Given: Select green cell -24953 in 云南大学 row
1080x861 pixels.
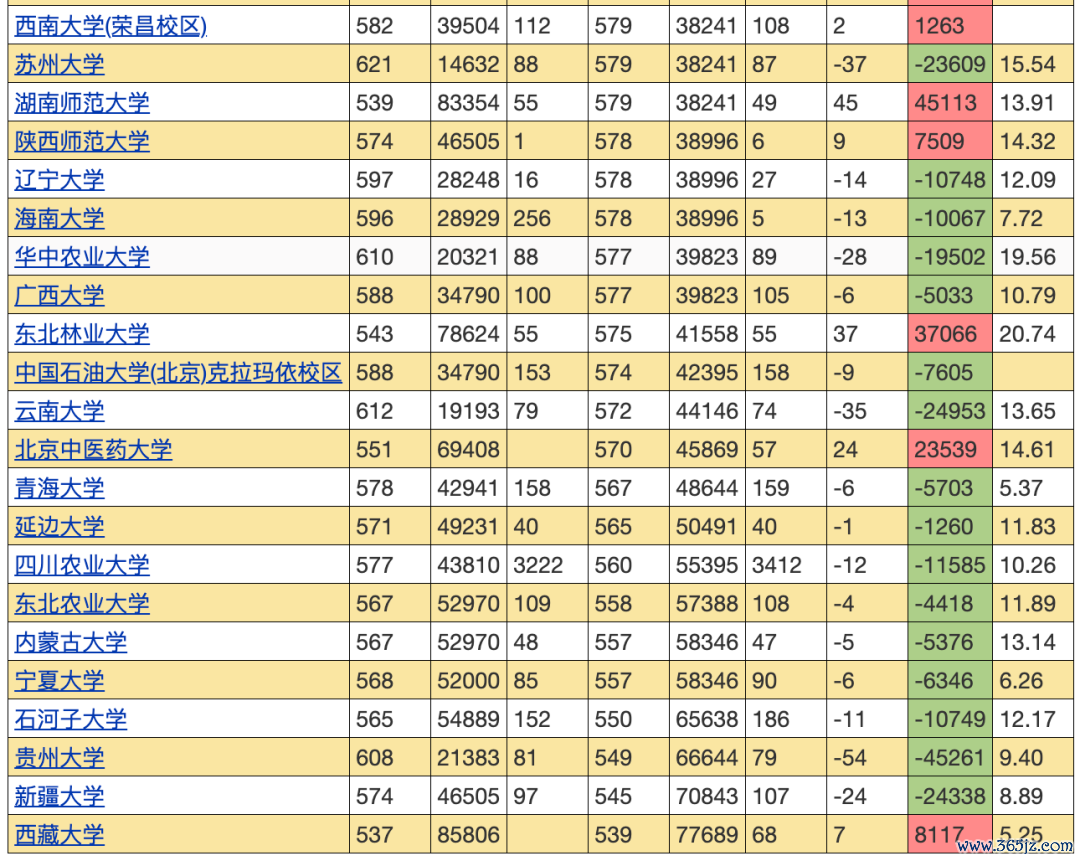Looking at the screenshot, I should (x=950, y=412).
